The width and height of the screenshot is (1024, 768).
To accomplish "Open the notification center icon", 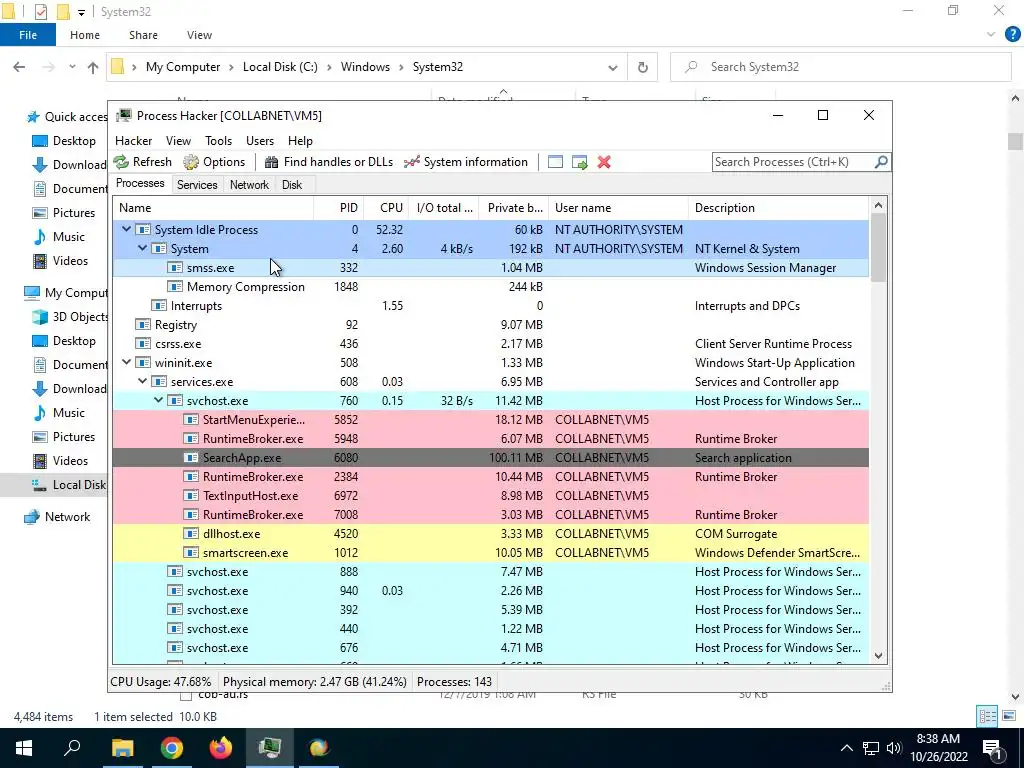I will (992, 748).
